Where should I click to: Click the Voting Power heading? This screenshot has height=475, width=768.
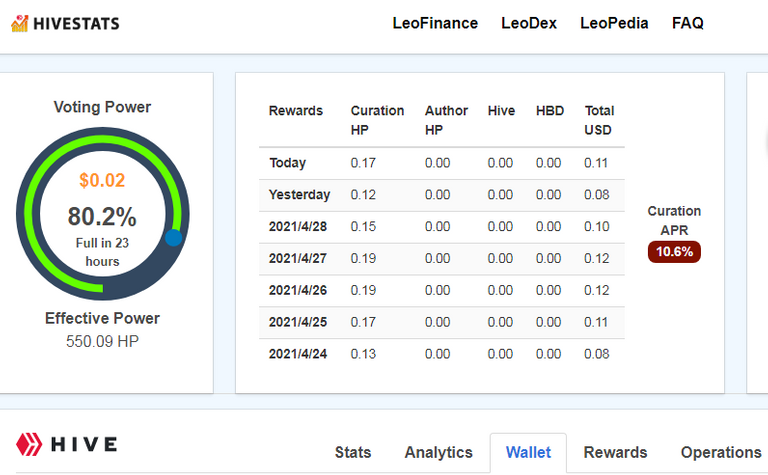coord(102,107)
